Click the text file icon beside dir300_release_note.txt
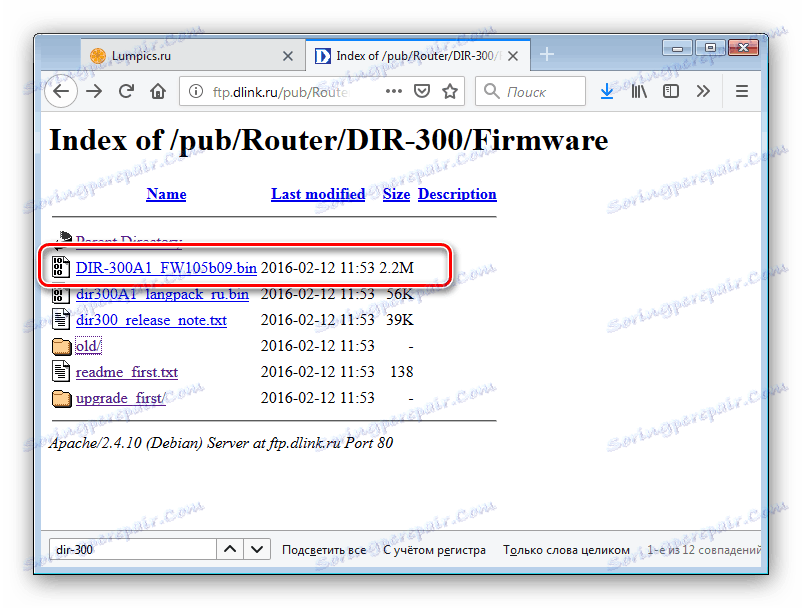802x608 pixels. (x=61, y=320)
